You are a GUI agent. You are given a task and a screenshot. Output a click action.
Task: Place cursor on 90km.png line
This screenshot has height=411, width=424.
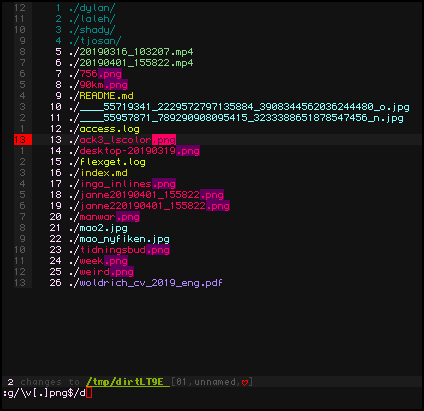point(98,85)
